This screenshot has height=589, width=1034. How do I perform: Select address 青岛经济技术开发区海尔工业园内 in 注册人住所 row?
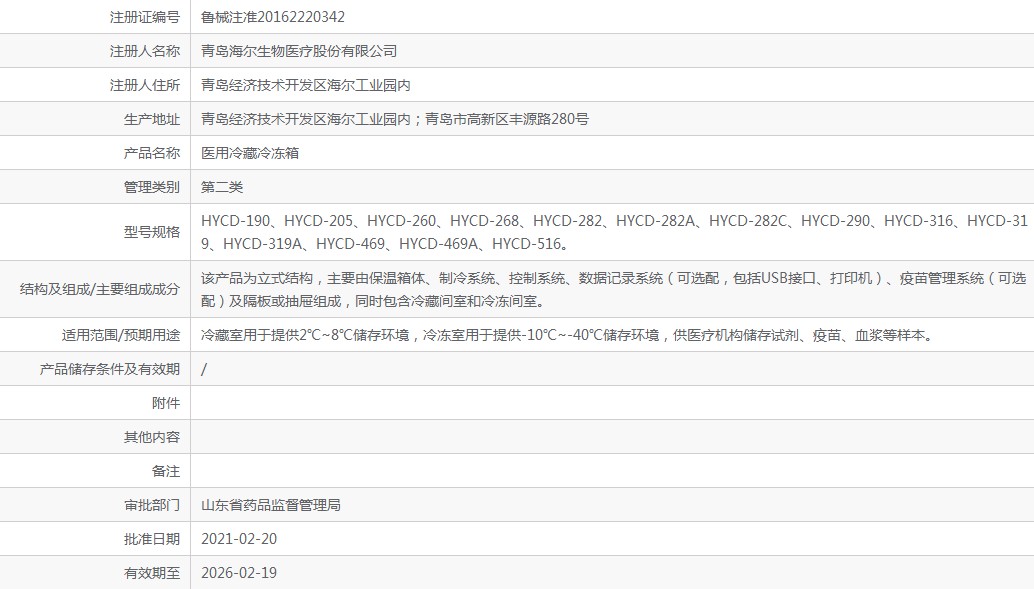(x=306, y=85)
